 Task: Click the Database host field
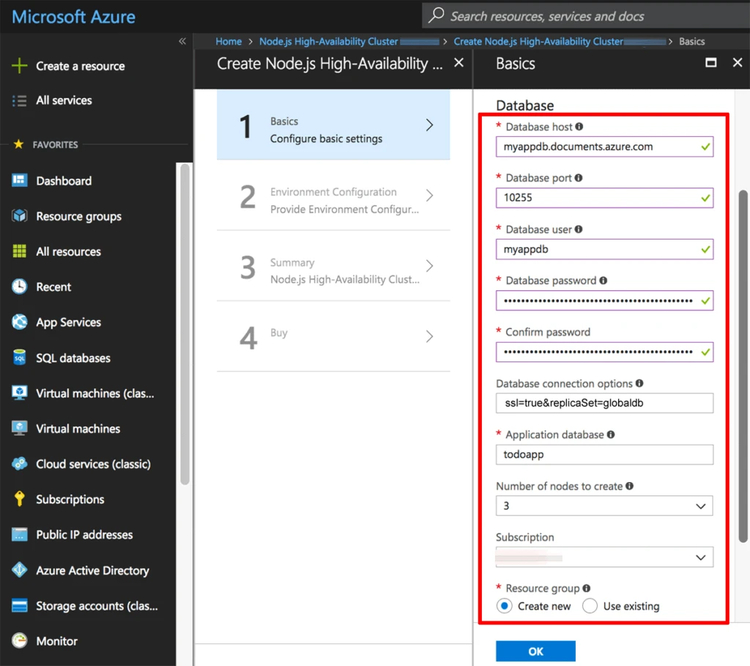[604, 146]
